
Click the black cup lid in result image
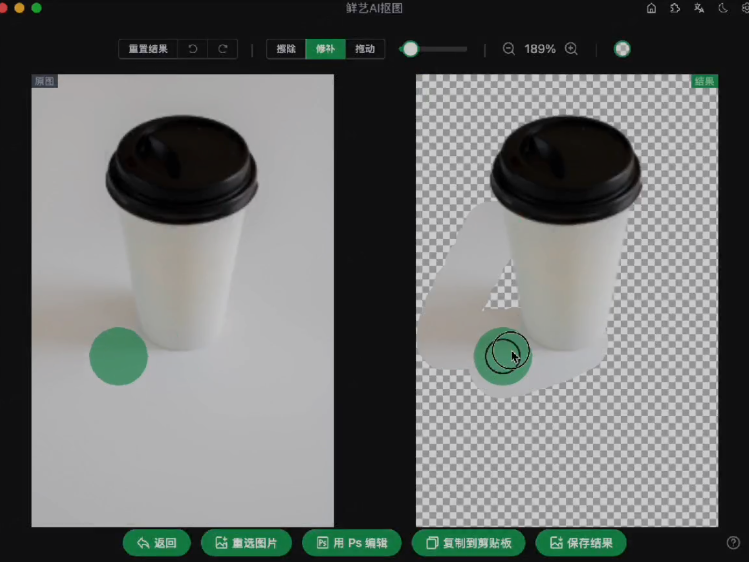[566, 168]
